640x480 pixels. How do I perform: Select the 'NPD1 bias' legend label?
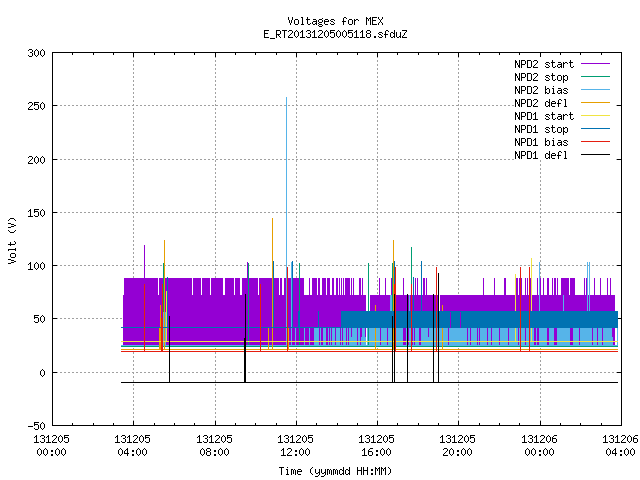(x=541, y=142)
